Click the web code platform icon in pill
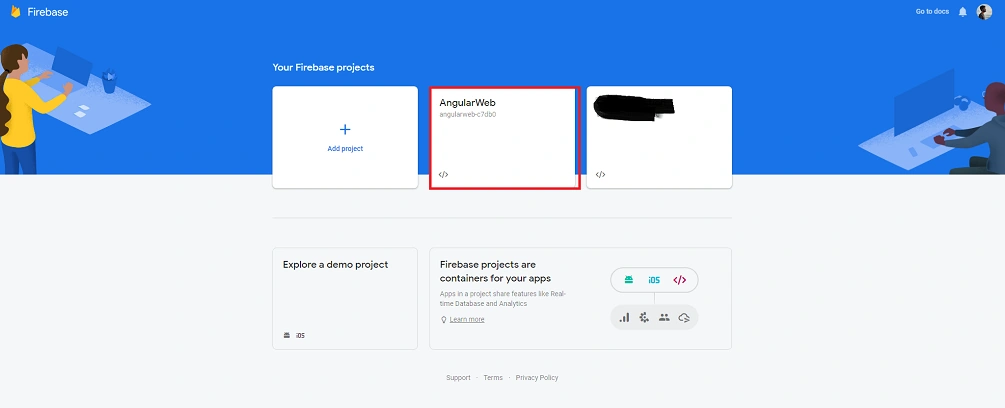 click(679, 280)
